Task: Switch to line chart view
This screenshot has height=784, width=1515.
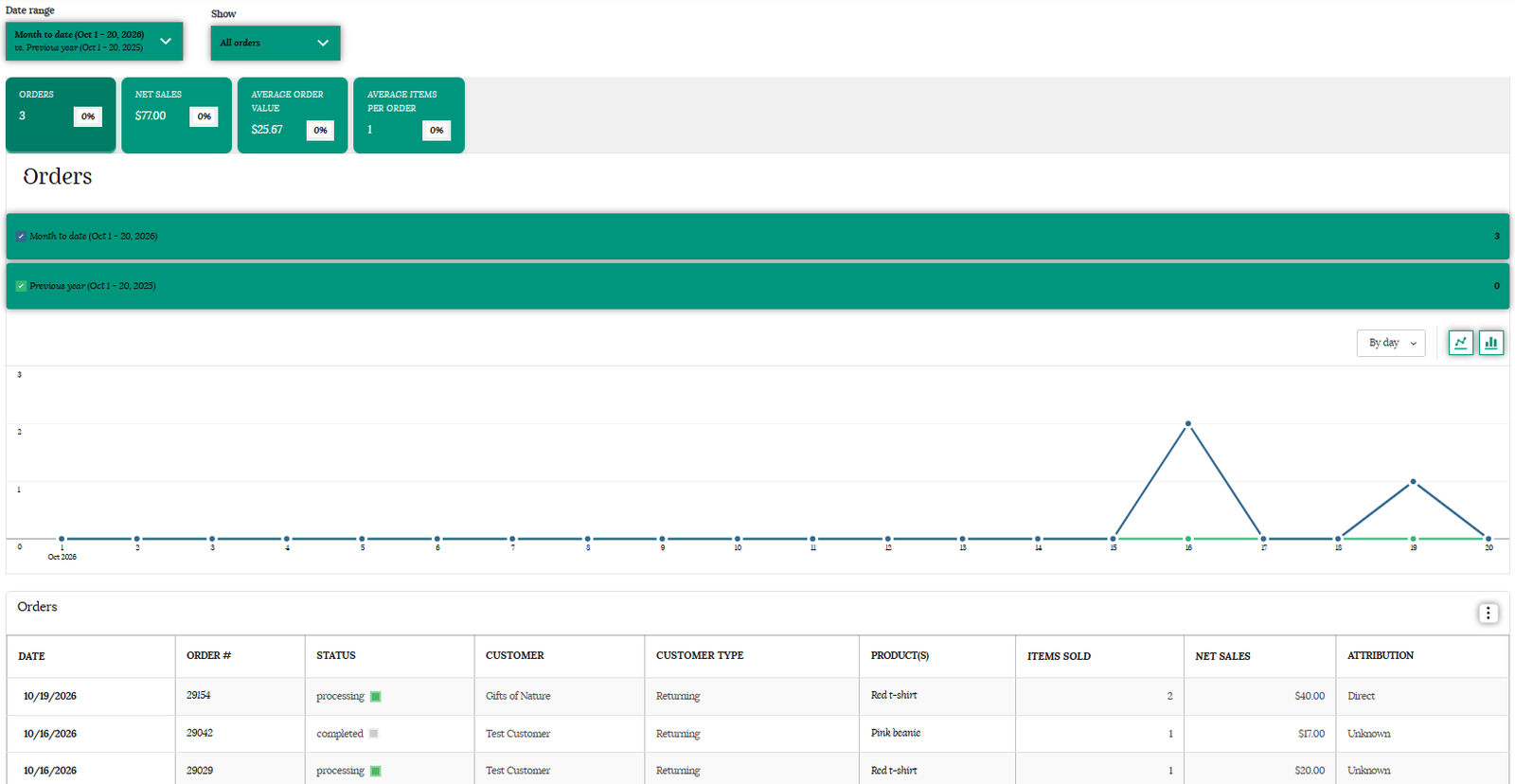Action: (1461, 343)
